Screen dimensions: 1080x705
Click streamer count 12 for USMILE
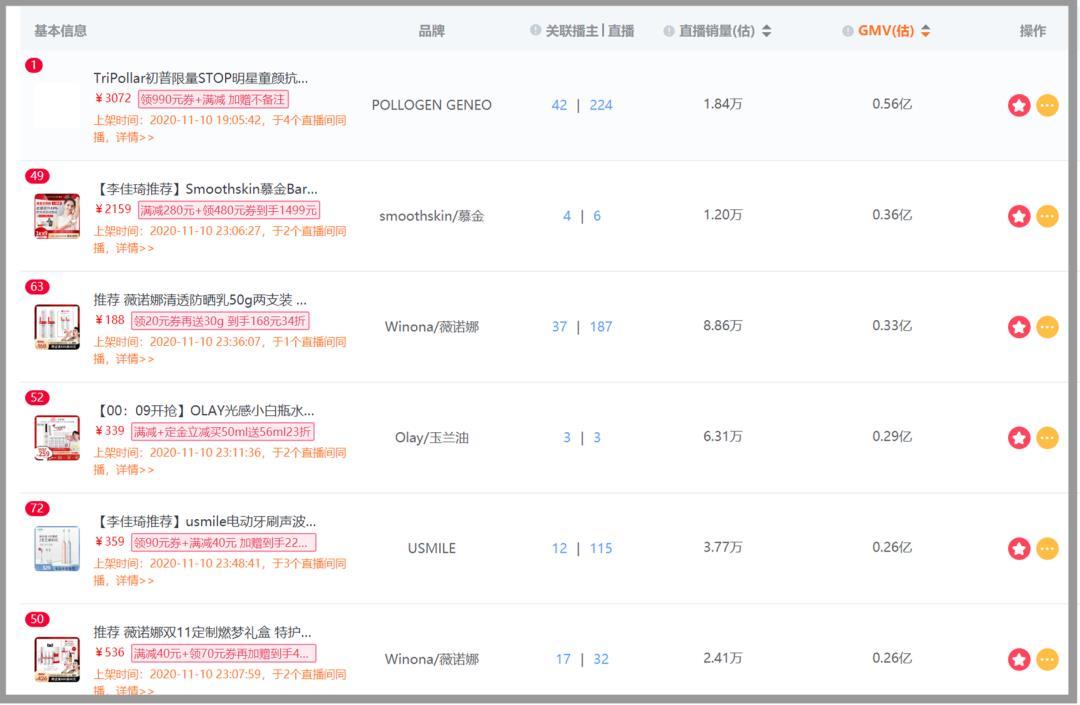click(559, 549)
